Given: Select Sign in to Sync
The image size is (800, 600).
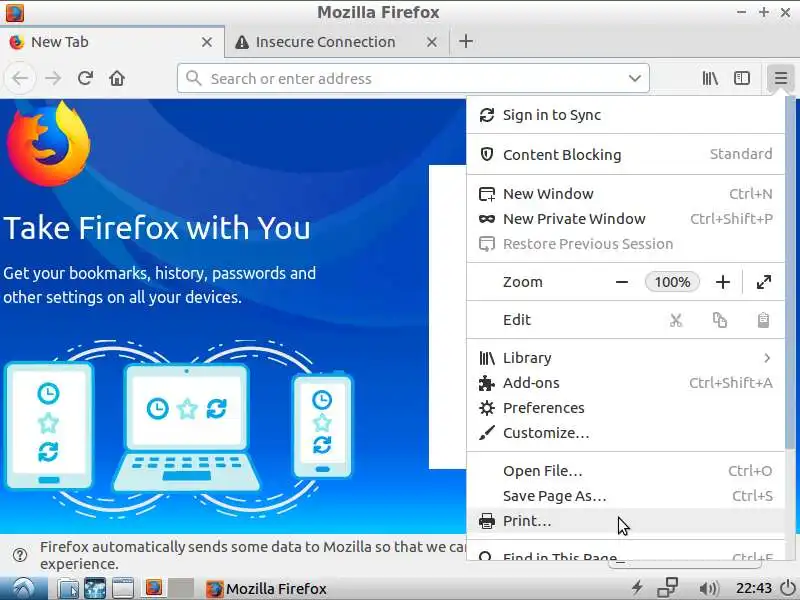Looking at the screenshot, I should pos(626,115).
